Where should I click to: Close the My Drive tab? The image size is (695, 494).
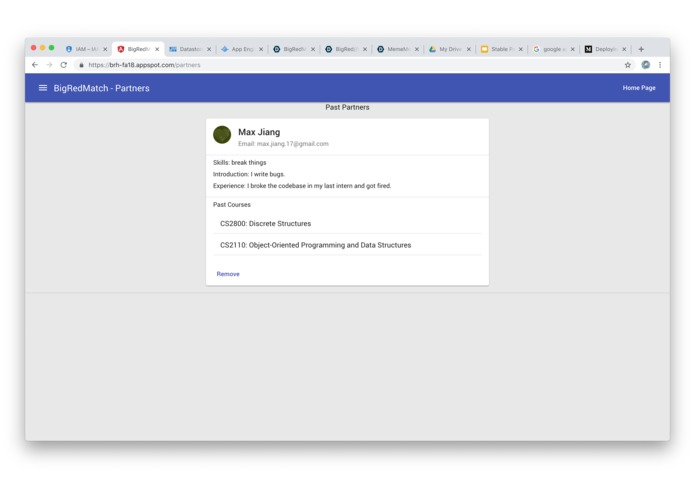[469, 49]
